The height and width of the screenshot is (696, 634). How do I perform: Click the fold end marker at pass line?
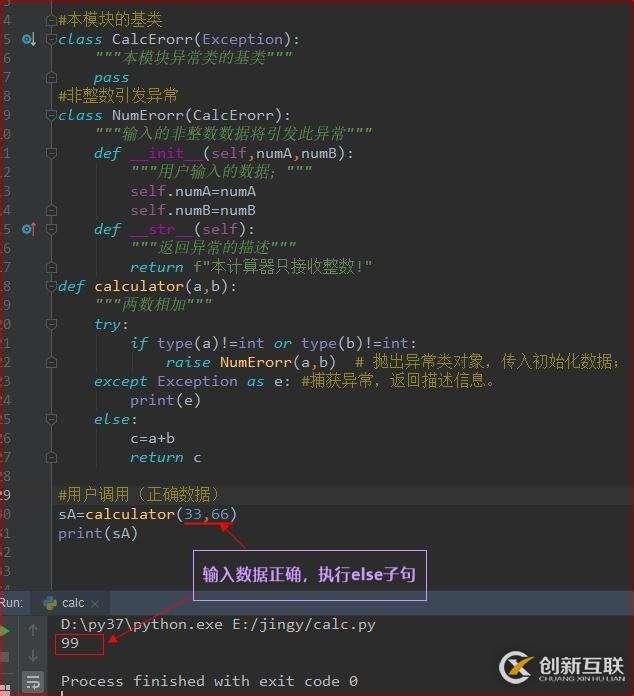tap(52, 78)
